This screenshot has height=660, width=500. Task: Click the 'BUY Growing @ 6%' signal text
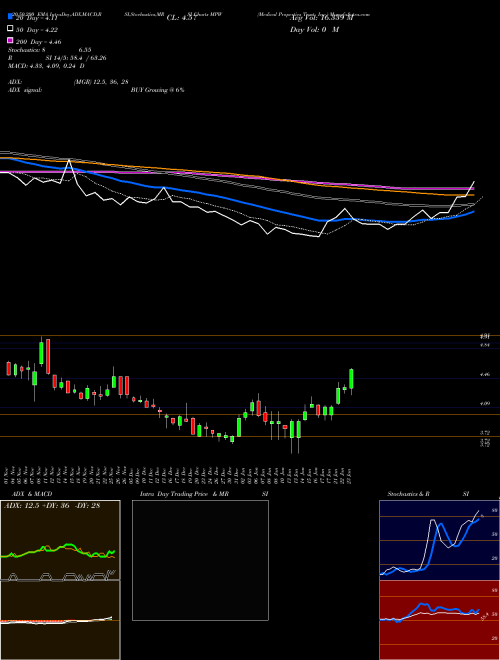[x=157, y=90]
